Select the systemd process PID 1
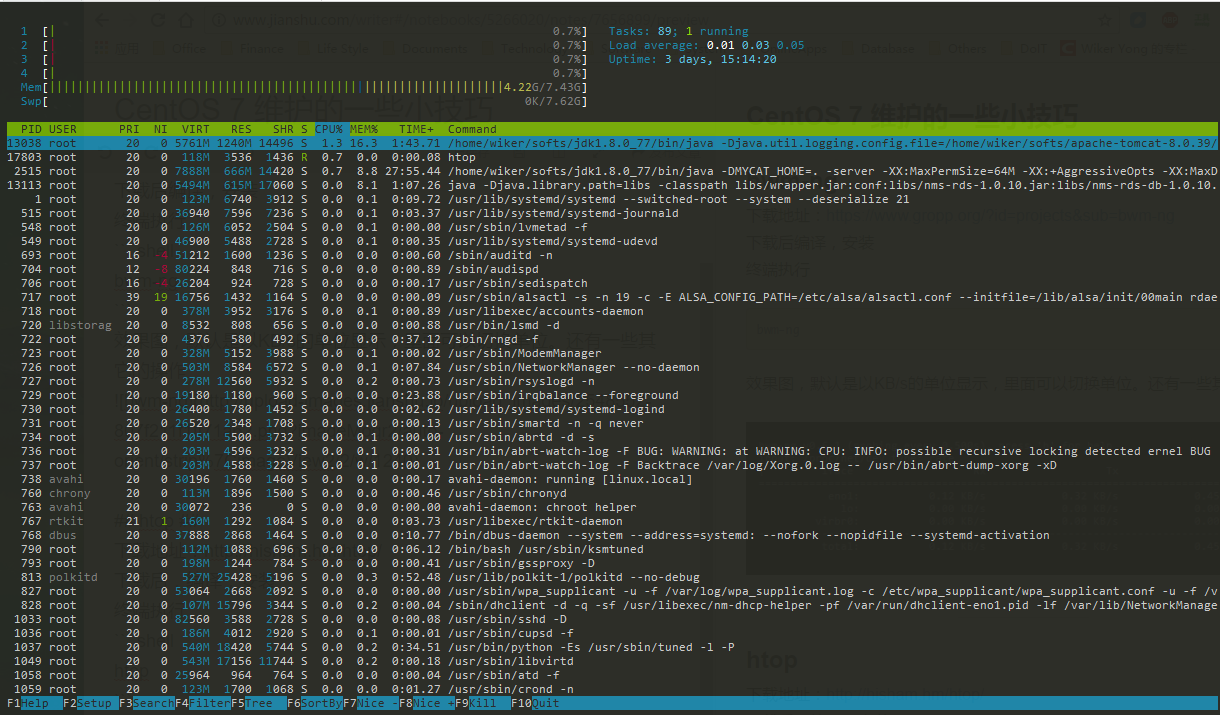This screenshot has height=715, width=1220. (x=610, y=199)
